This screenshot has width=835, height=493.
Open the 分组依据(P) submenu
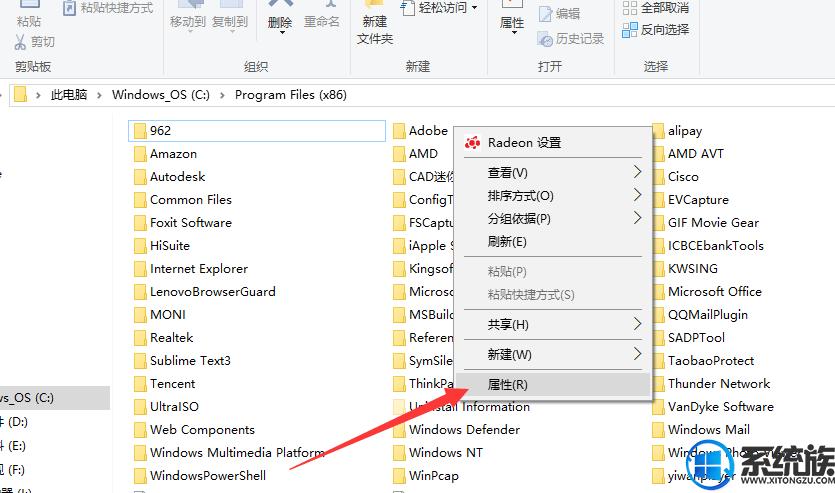553,218
